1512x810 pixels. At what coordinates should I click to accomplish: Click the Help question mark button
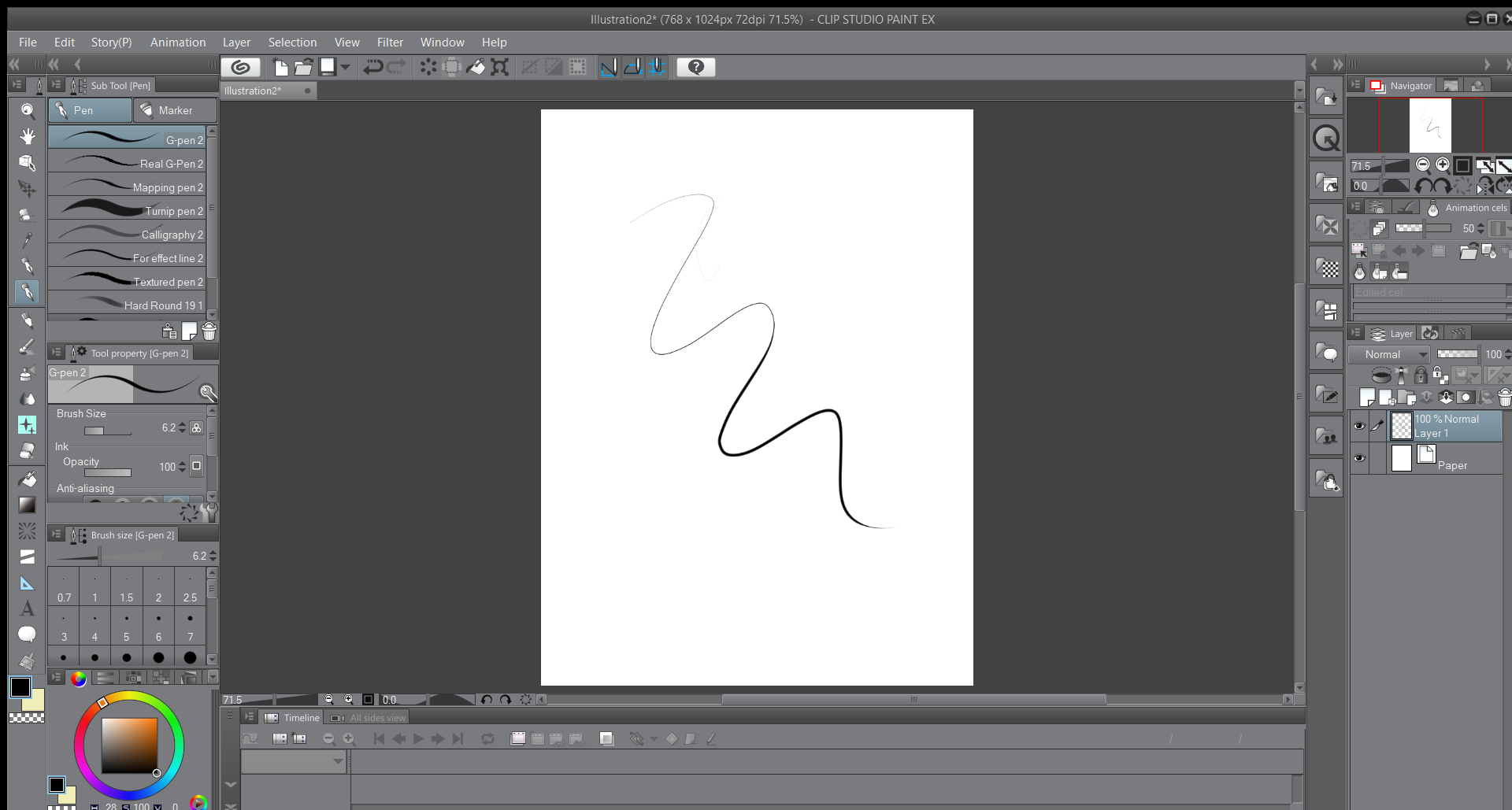pyautogui.click(x=695, y=67)
